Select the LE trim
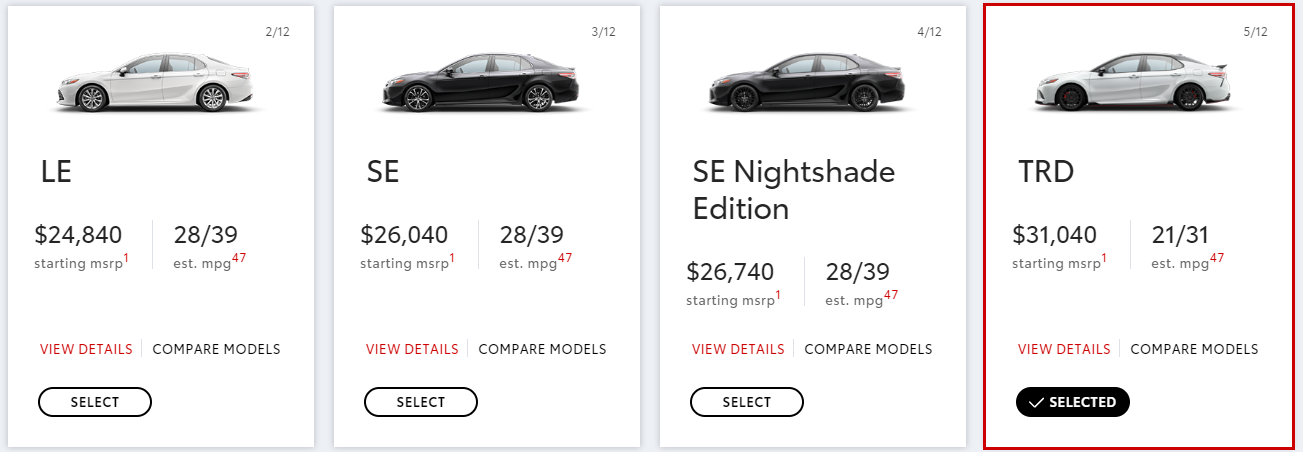Image resolution: width=1303 pixels, height=452 pixels. click(95, 402)
